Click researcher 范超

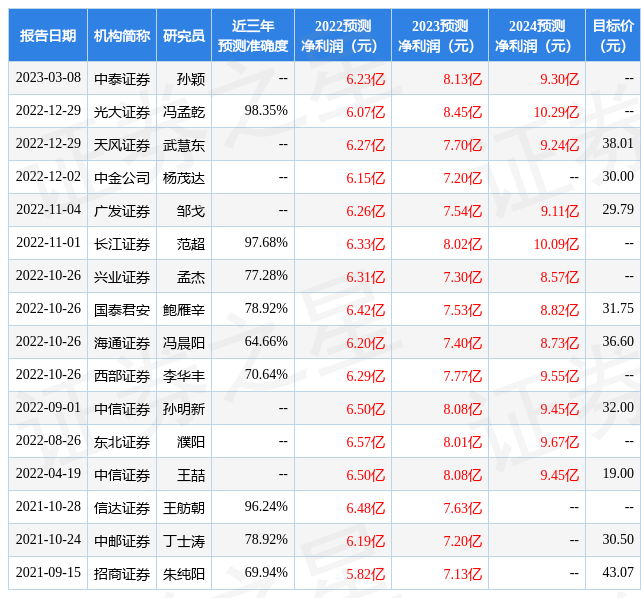(191, 244)
